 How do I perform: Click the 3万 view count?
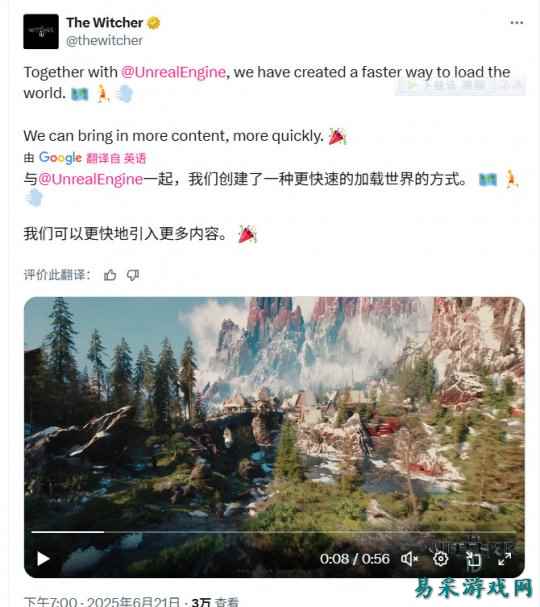pyautogui.click(x=215, y=602)
